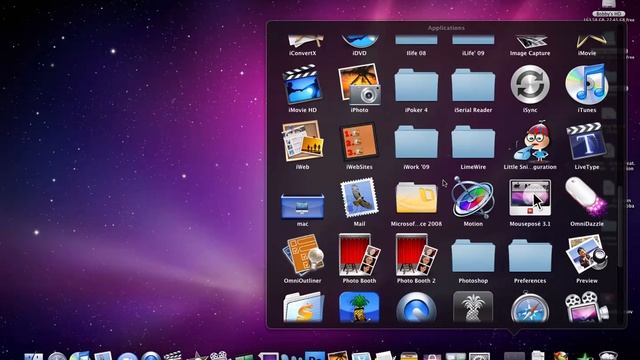The height and width of the screenshot is (360, 640).
Task: Open OmniOutliner
Action: (x=302, y=255)
